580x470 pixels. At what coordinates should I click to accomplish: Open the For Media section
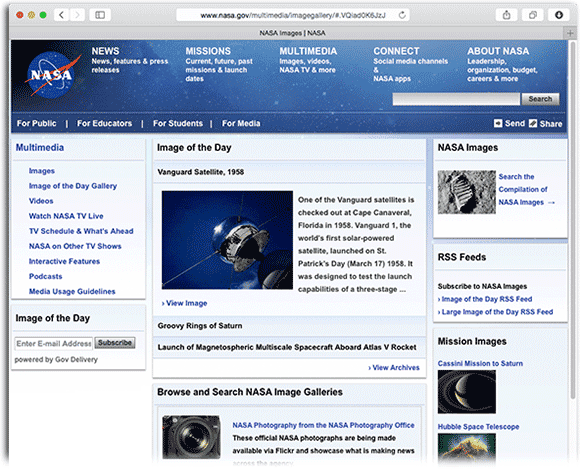241,123
